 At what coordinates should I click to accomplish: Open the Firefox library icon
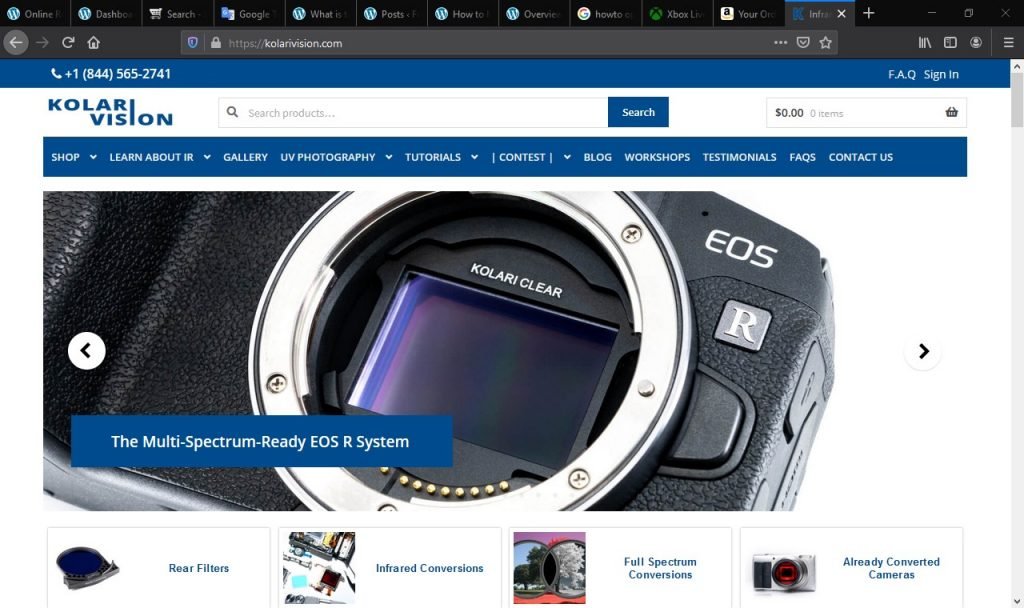pos(925,42)
